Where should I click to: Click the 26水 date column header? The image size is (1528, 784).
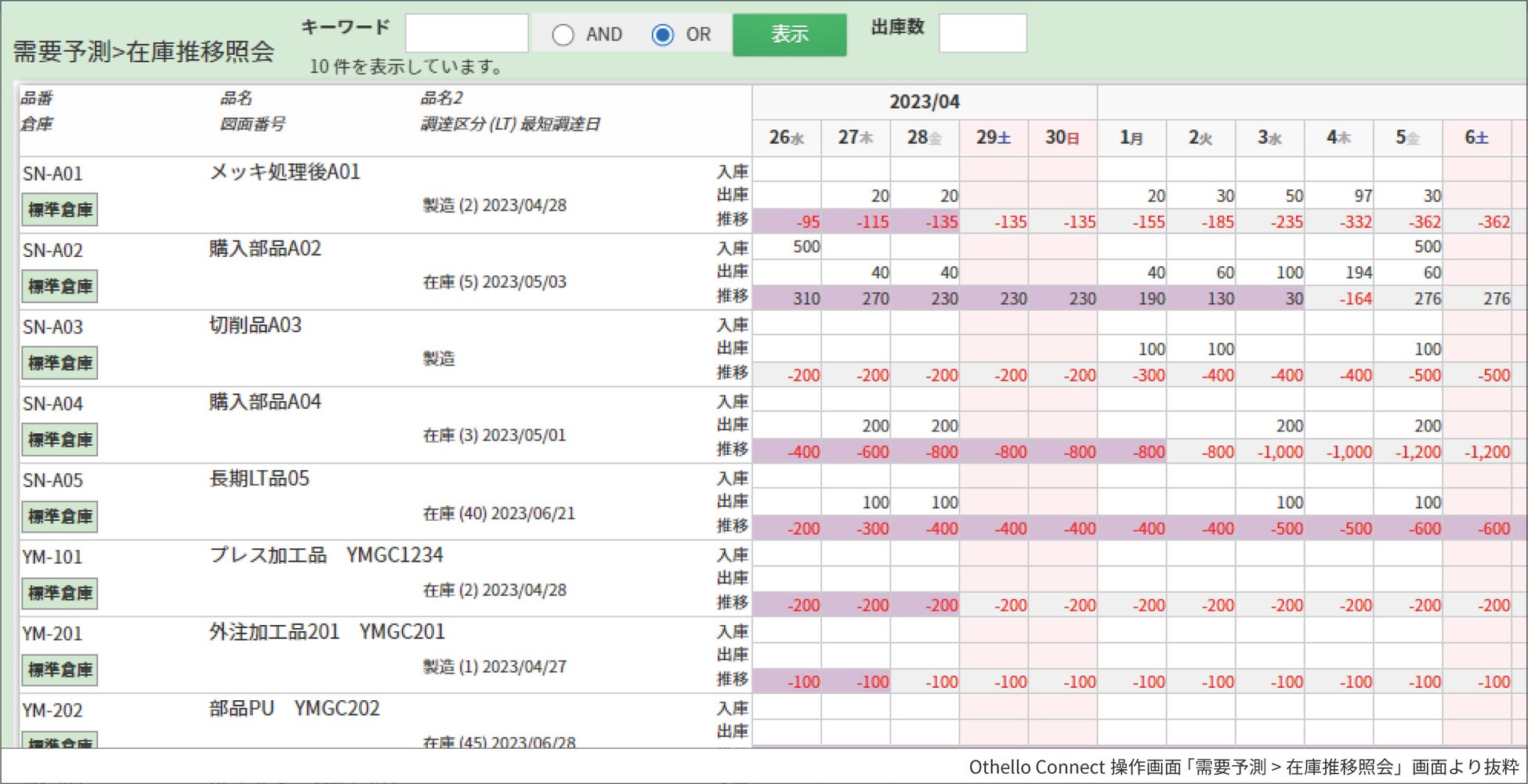[787, 138]
